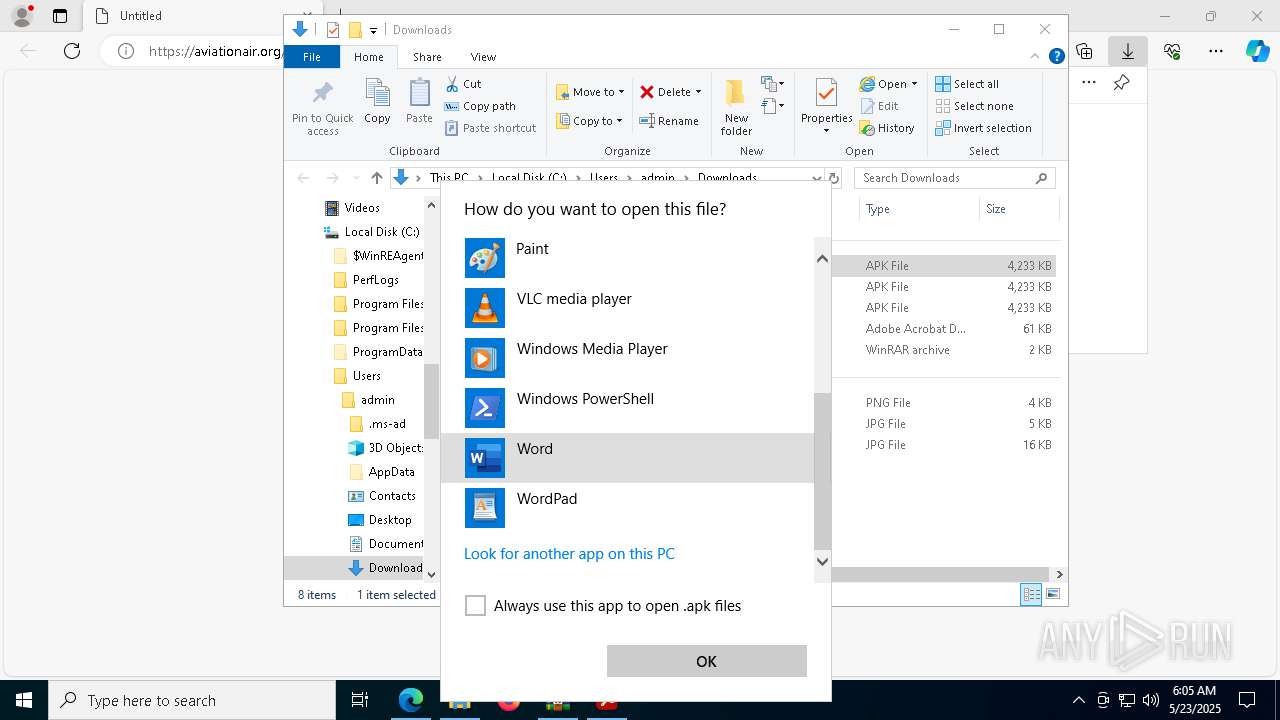The height and width of the screenshot is (720, 1280).
Task: Click Explorer Up one level arrow
Action: coord(376,178)
